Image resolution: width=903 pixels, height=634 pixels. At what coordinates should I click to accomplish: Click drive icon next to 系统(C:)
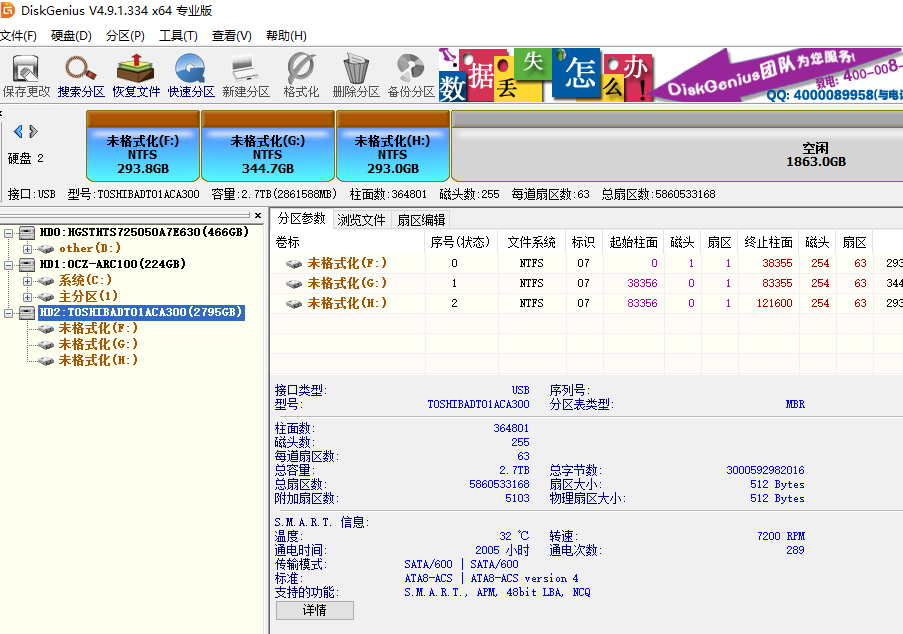(x=45, y=281)
